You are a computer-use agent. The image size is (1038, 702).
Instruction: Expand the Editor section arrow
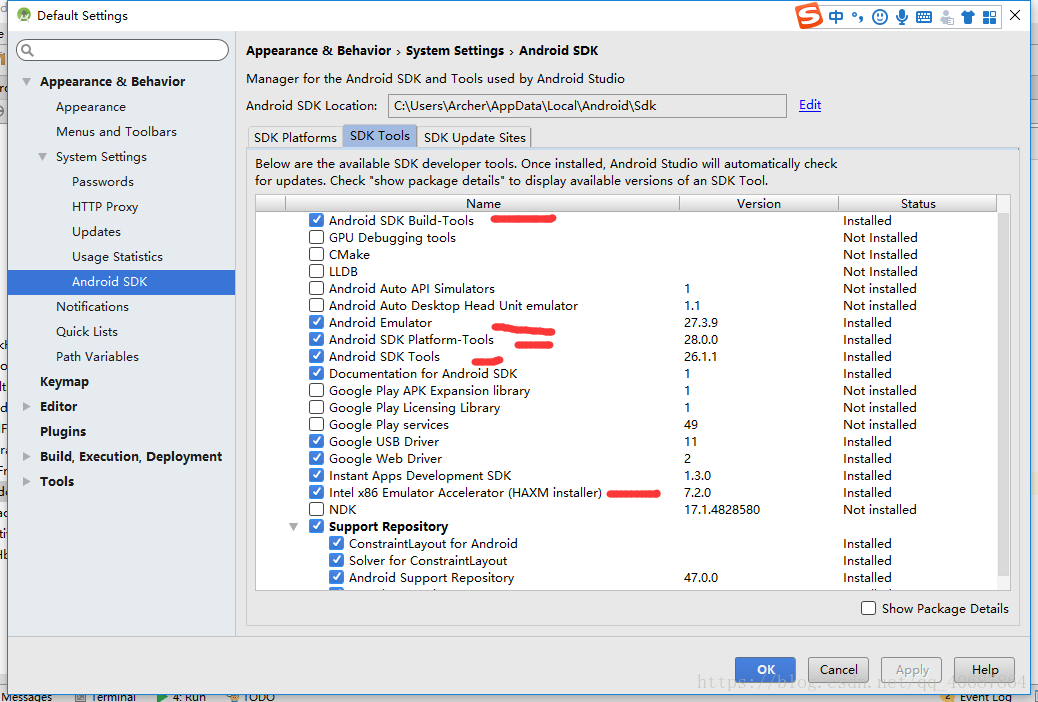(x=26, y=407)
